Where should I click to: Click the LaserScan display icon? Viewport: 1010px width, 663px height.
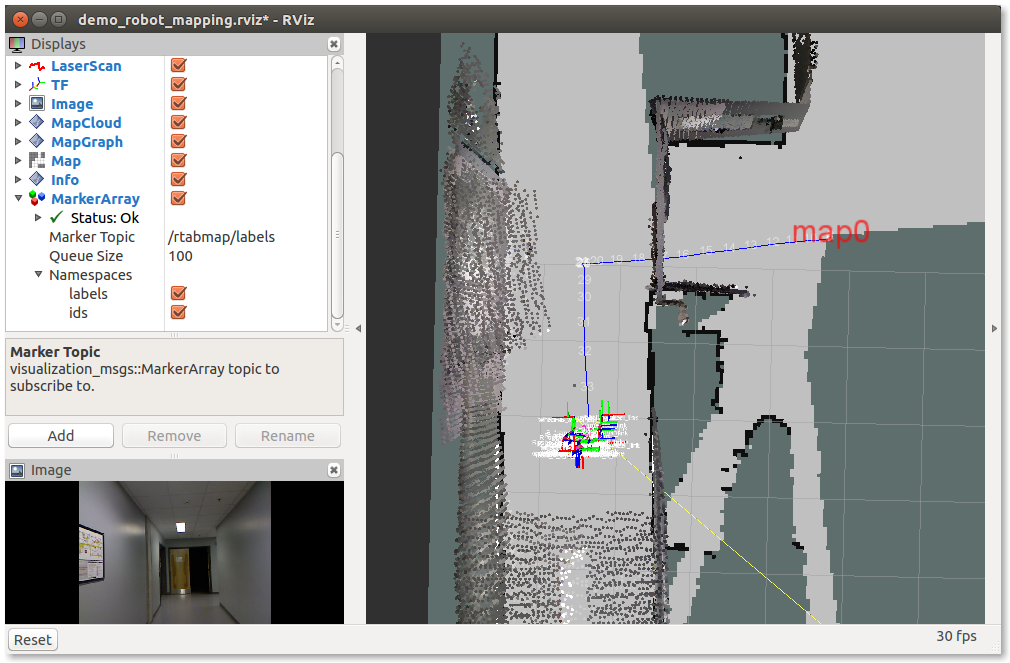[x=37, y=66]
